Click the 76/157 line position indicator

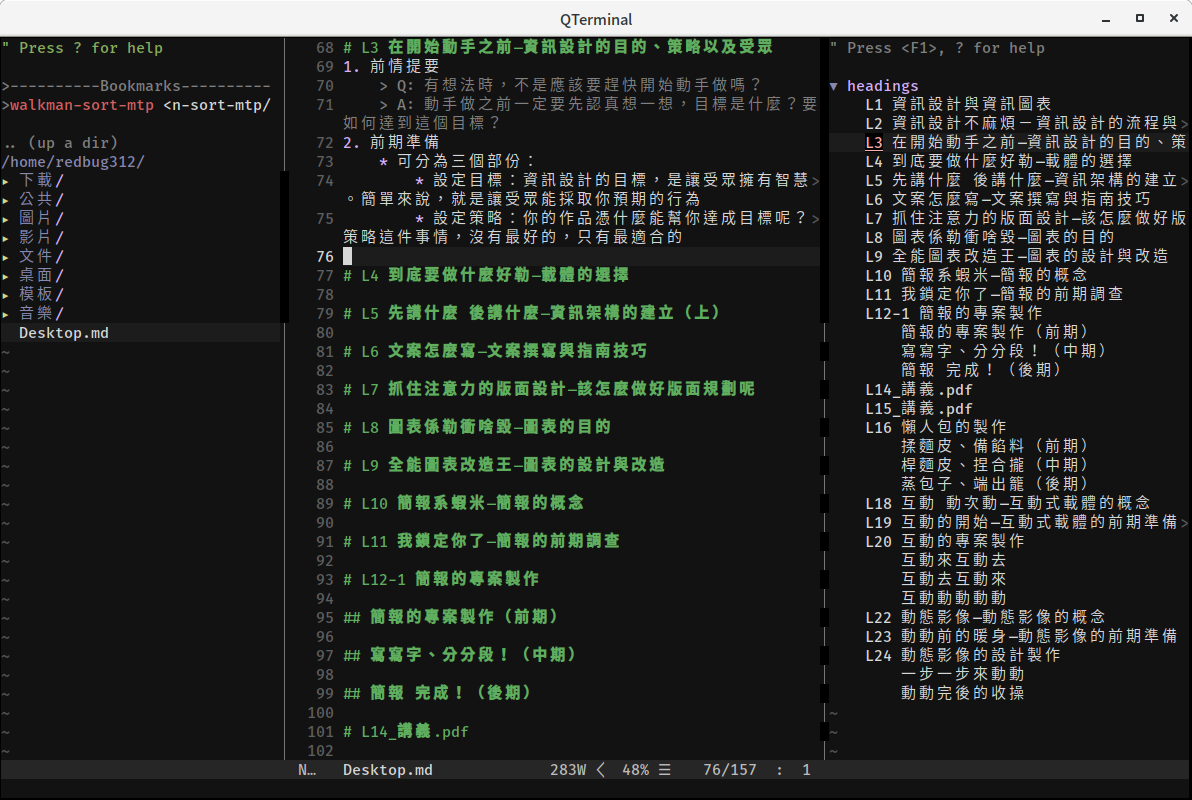[730, 769]
